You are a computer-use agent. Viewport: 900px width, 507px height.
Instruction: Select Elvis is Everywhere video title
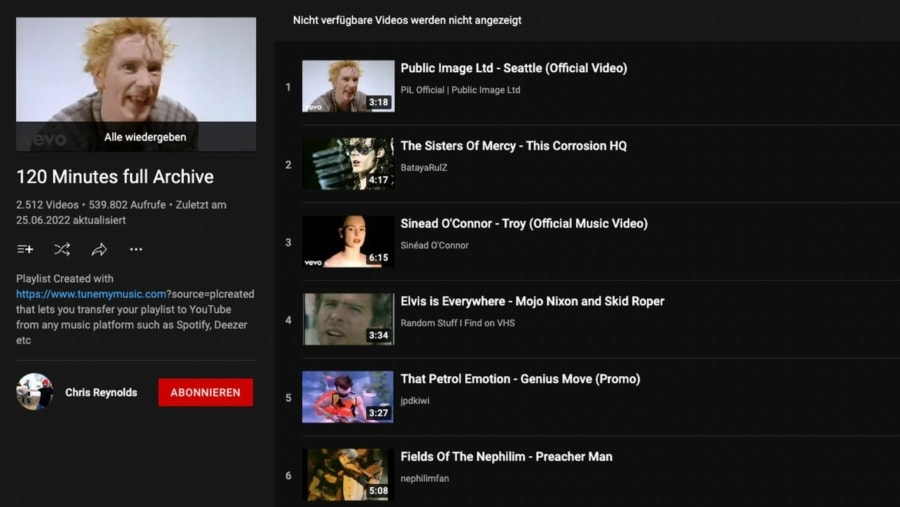(x=532, y=301)
